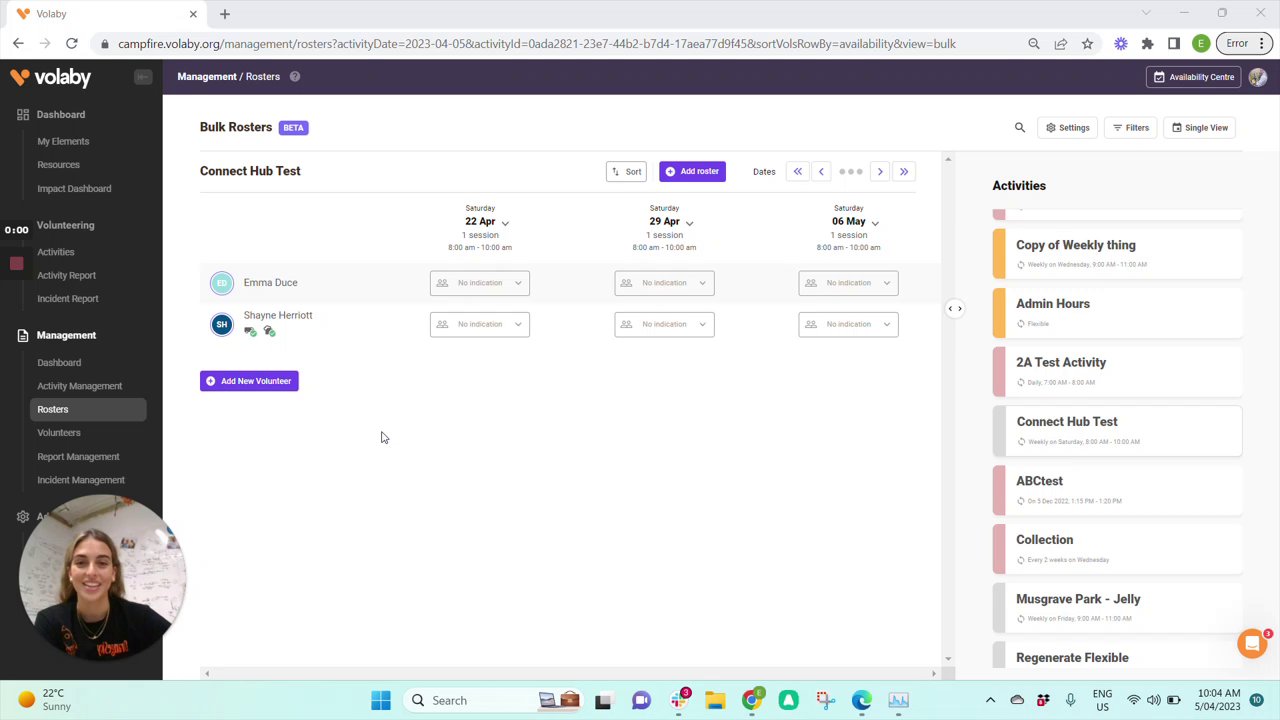
Task: Click Add New Volunteer
Action: pyautogui.click(x=249, y=381)
